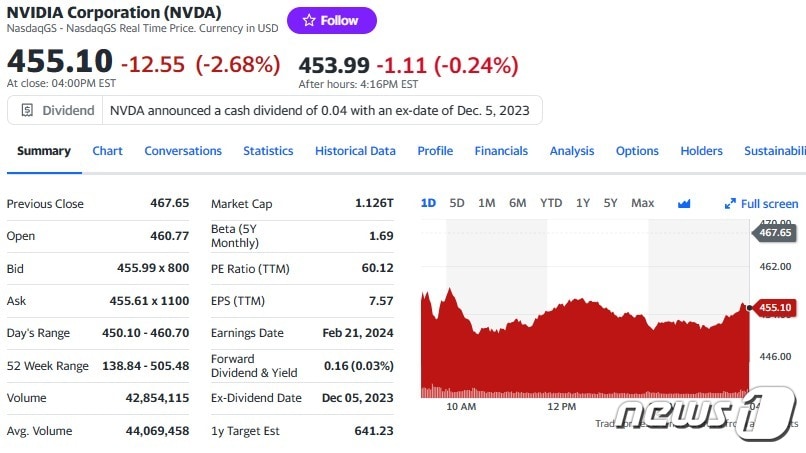806x453 pixels.
Task: Click the 455.10 current price marker
Action: pos(774,307)
